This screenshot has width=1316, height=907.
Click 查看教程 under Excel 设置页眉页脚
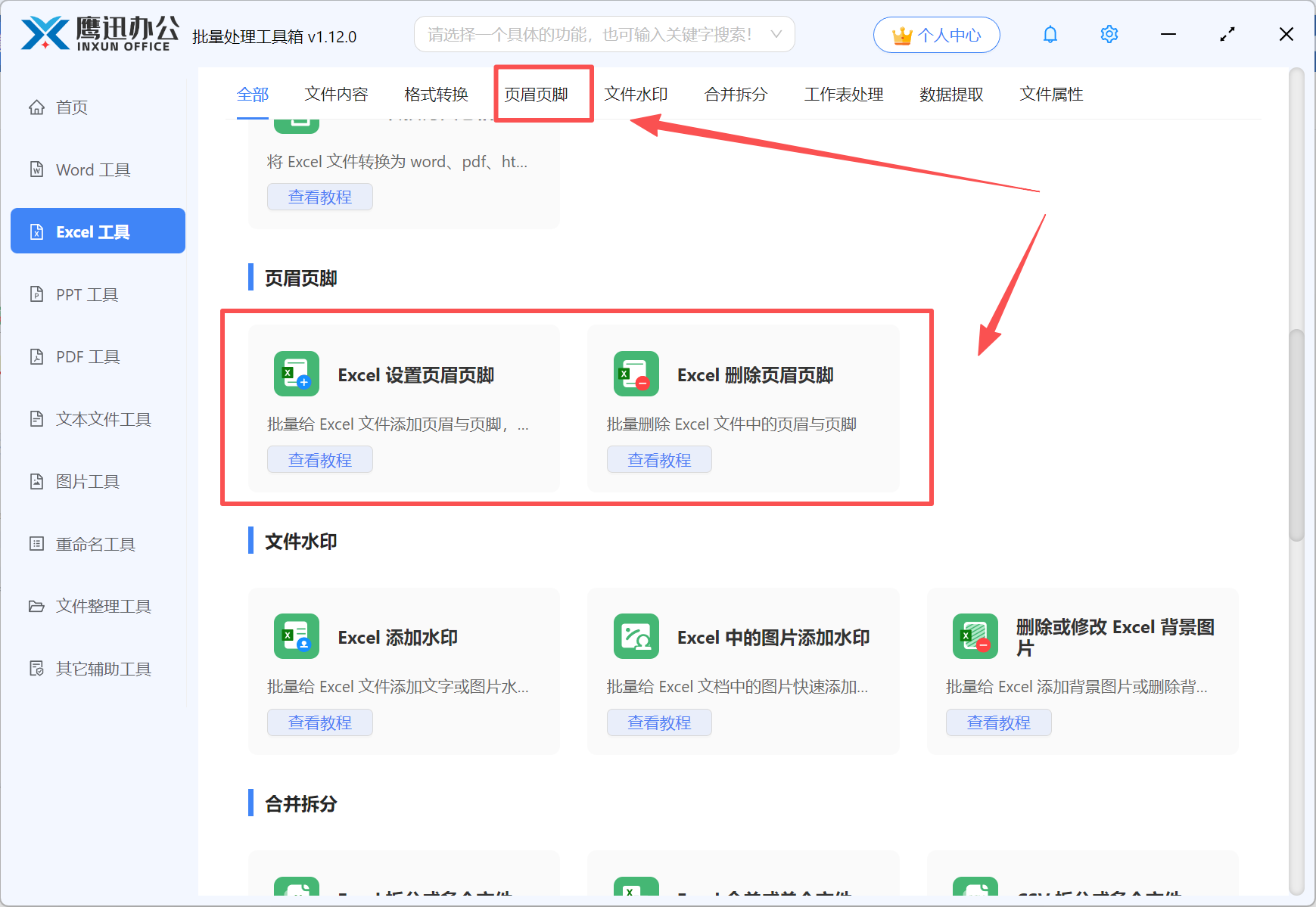click(319, 460)
